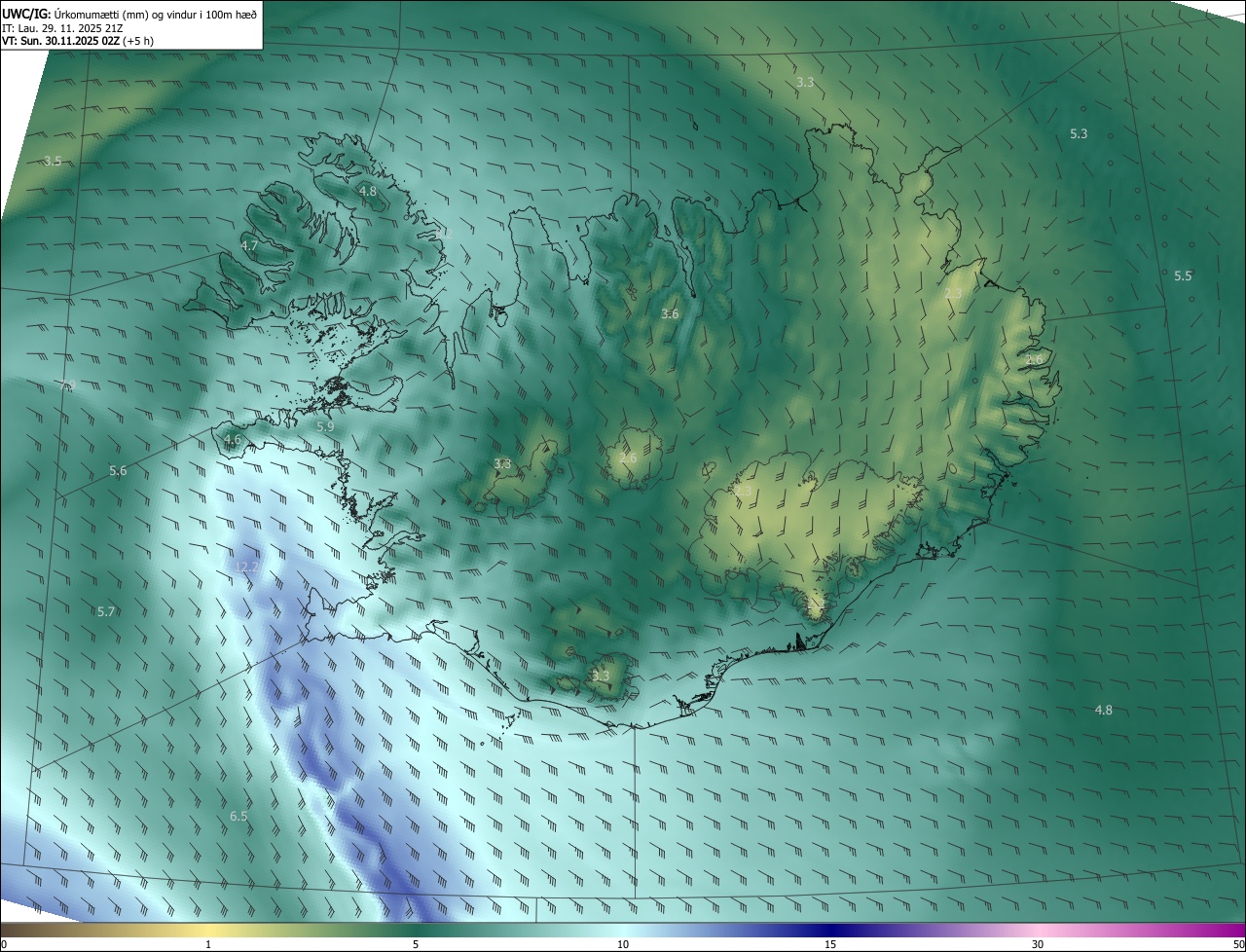Click the 8.2 value label
Viewport: 1246px width, 952px height.
click(x=445, y=233)
